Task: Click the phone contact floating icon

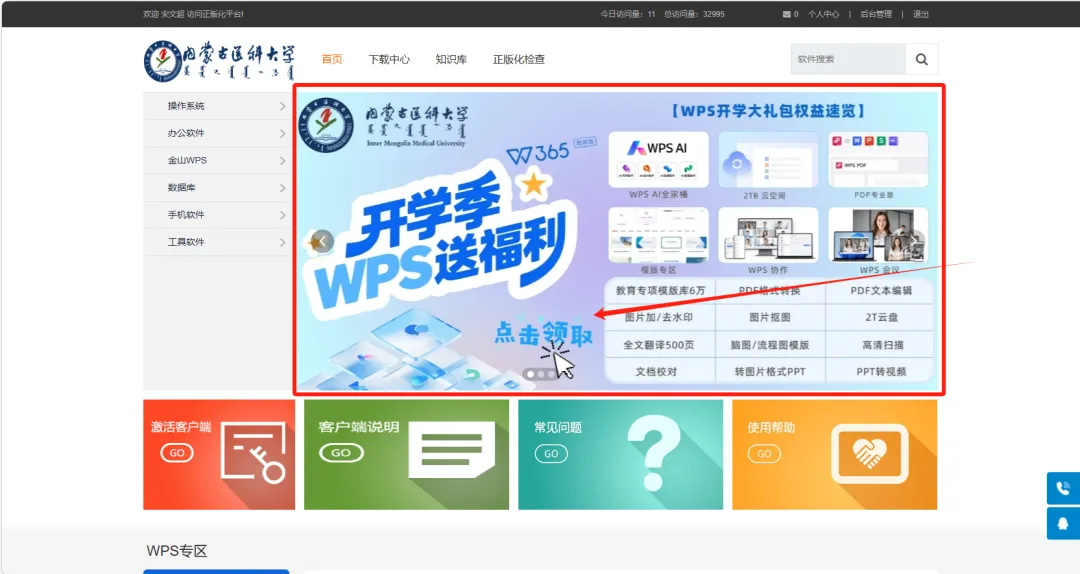Action: click(1063, 488)
